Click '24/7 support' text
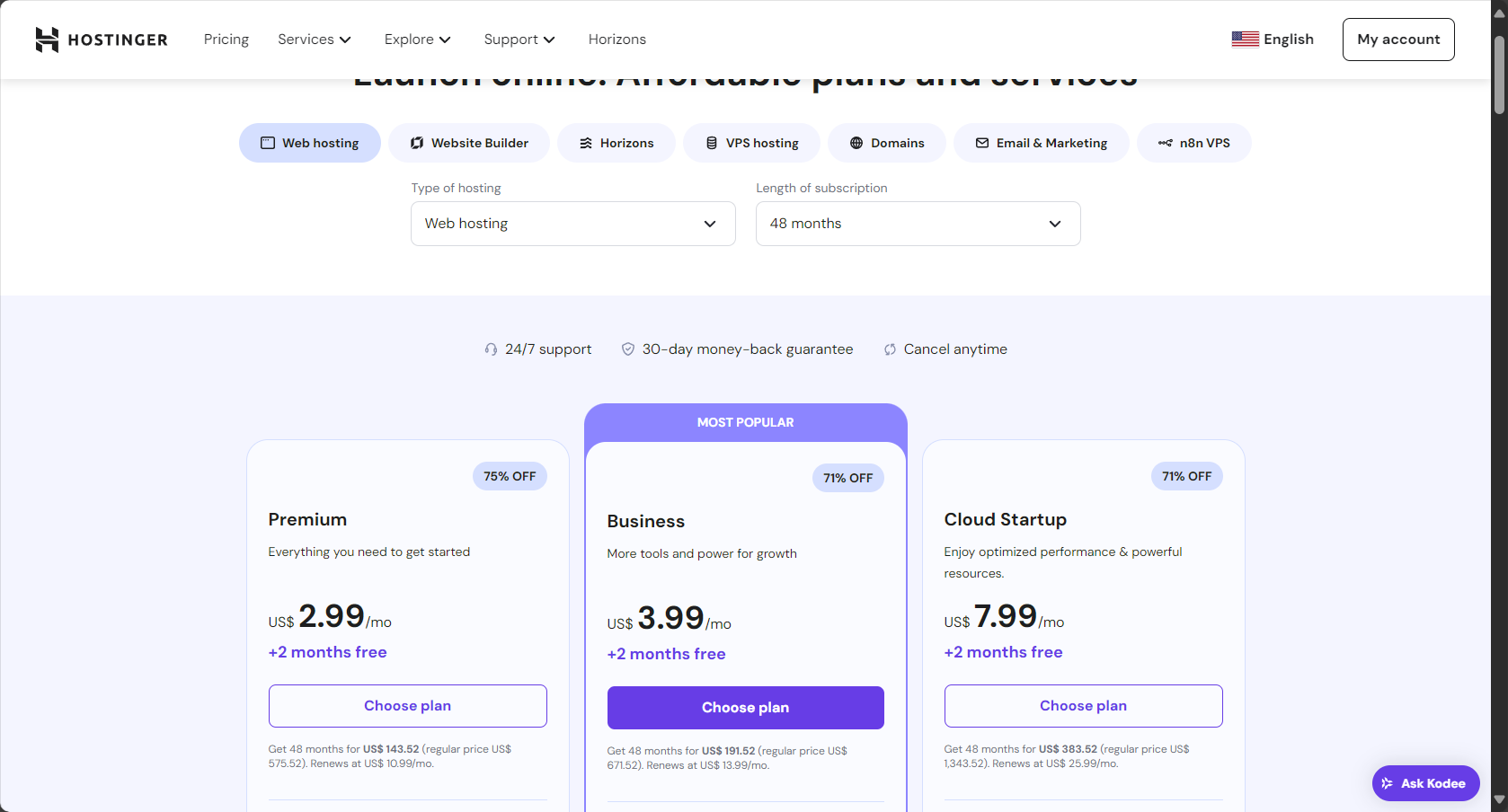 pos(548,349)
